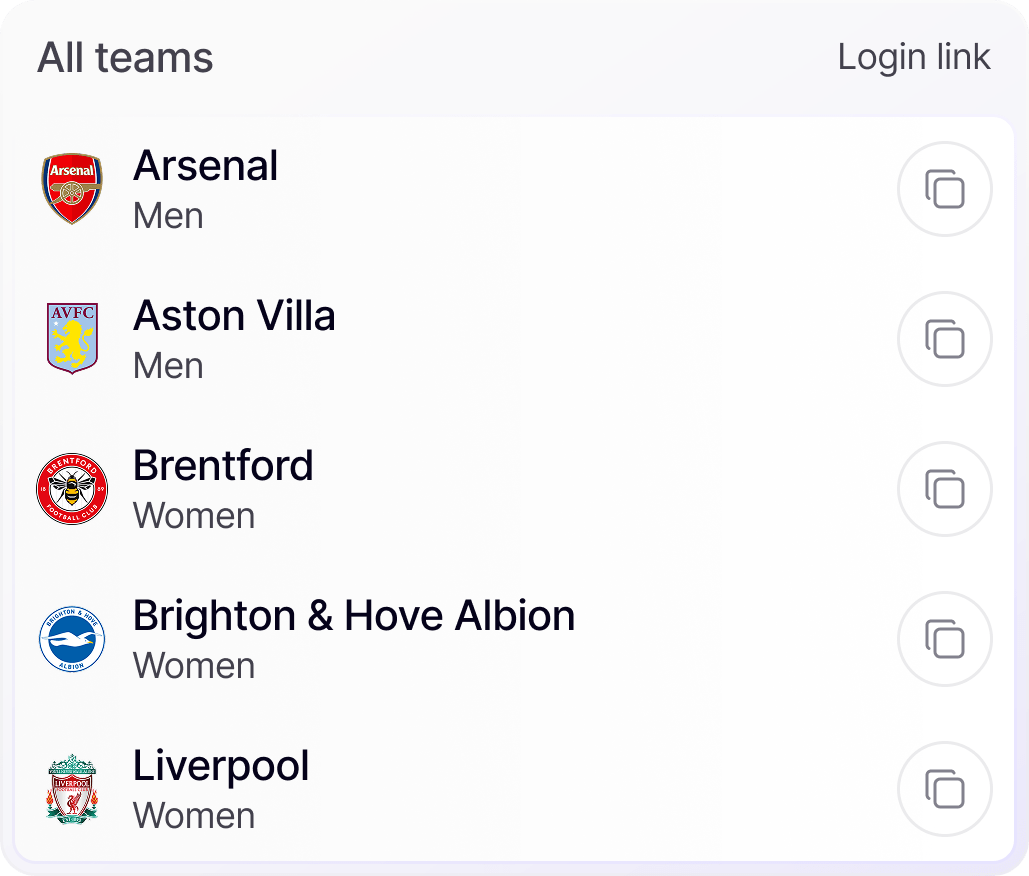Image resolution: width=1029 pixels, height=876 pixels.
Task: Copy Brentford Women login link
Action: pos(945,490)
